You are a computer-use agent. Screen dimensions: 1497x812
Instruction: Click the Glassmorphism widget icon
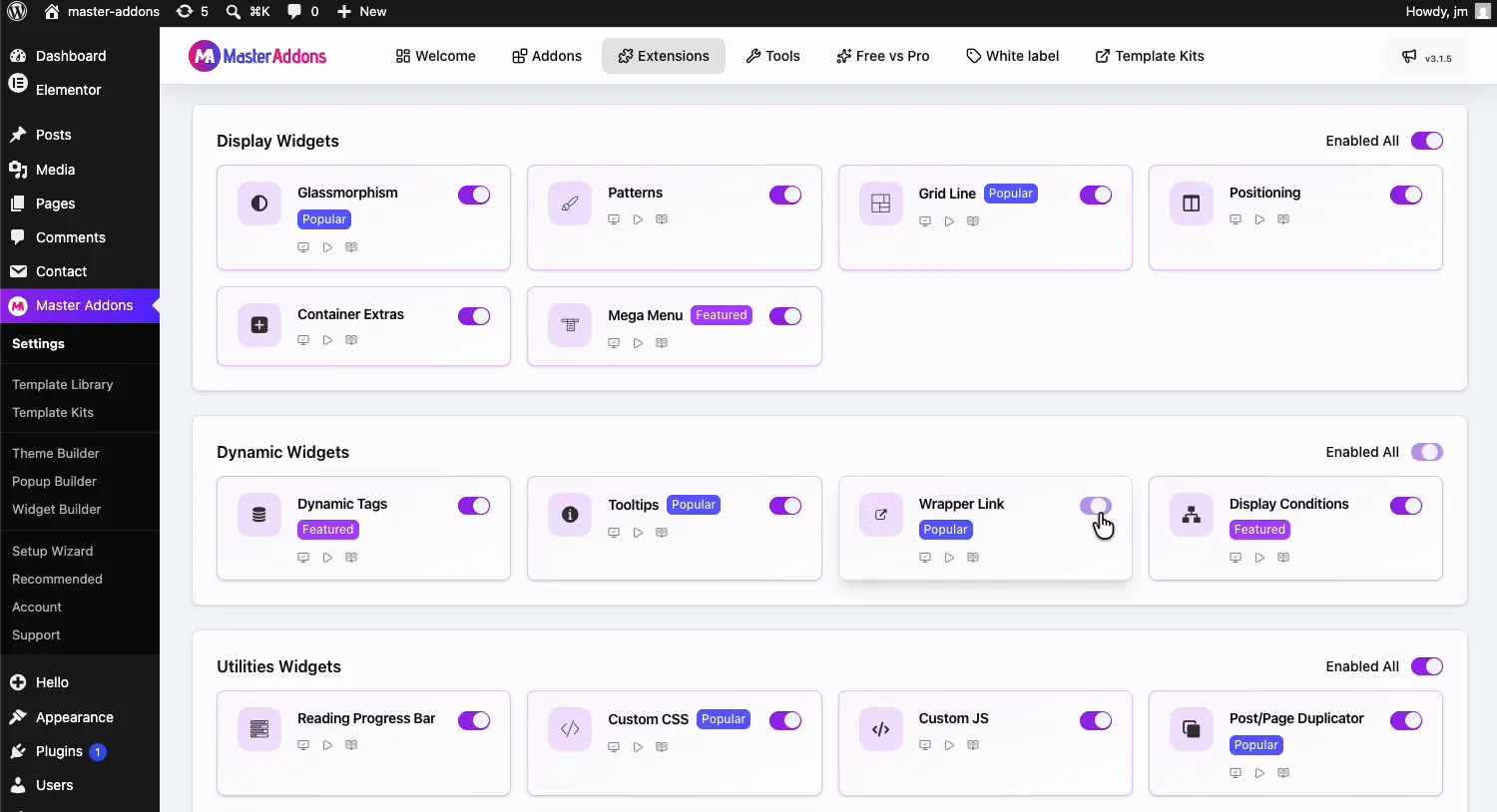[259, 203]
